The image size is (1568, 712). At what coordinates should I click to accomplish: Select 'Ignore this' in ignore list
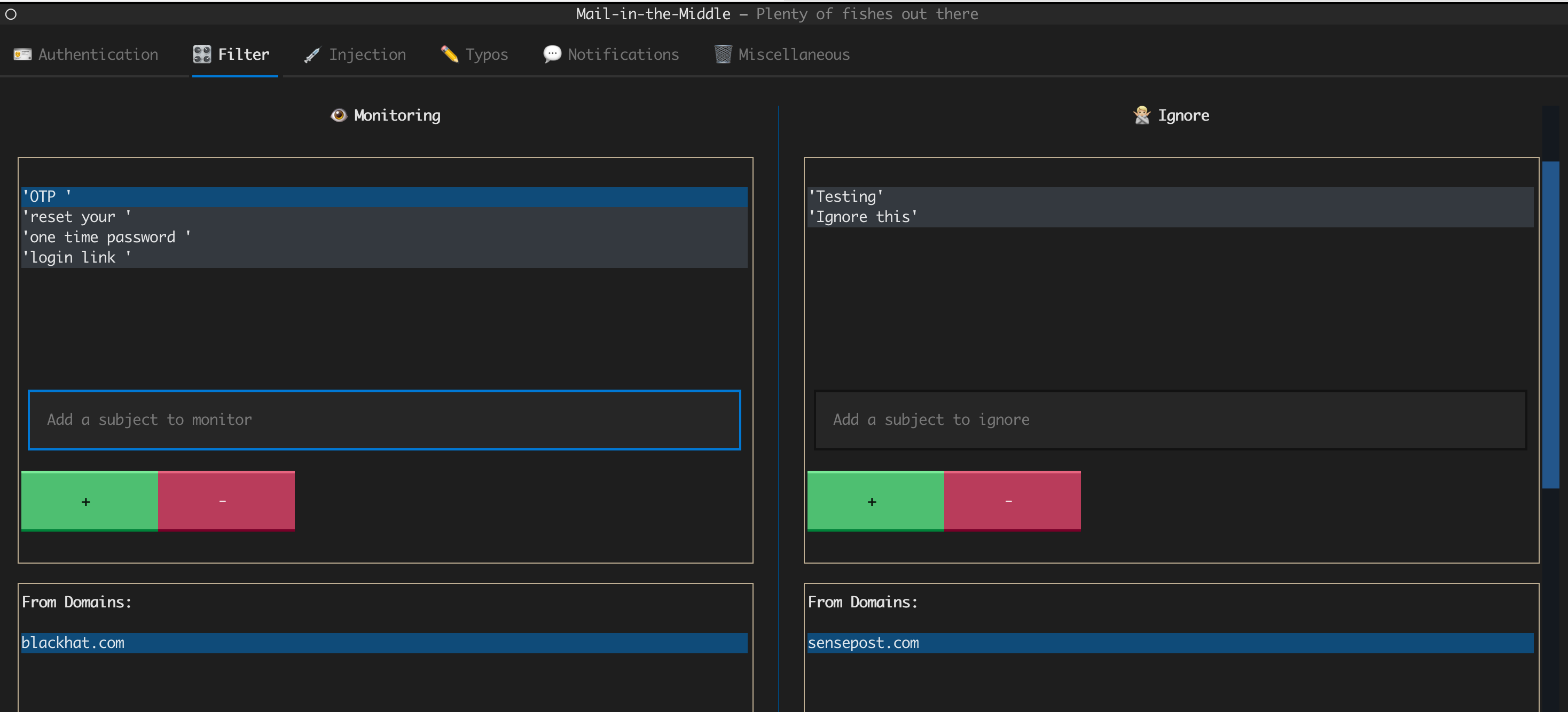863,217
